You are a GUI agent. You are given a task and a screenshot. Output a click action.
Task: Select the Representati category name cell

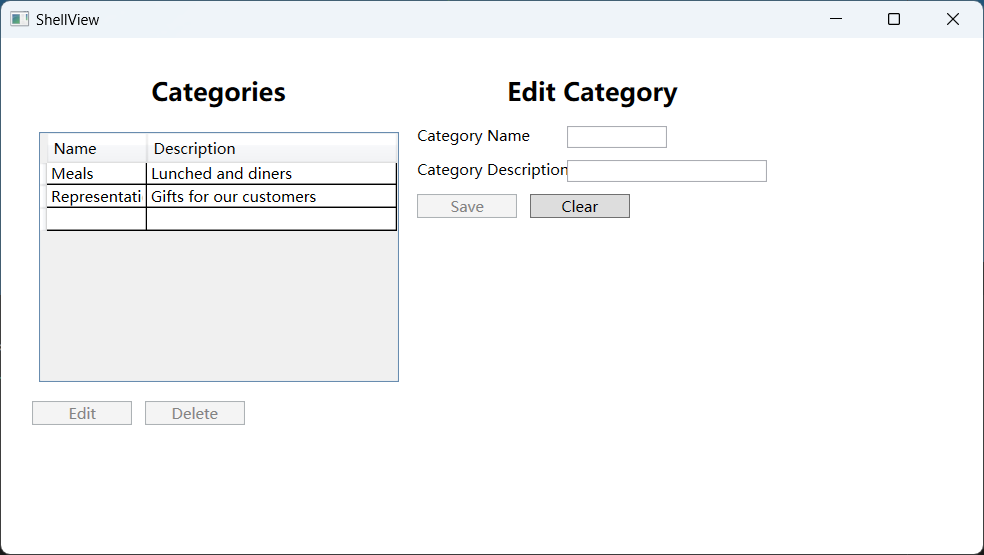[x=96, y=197]
